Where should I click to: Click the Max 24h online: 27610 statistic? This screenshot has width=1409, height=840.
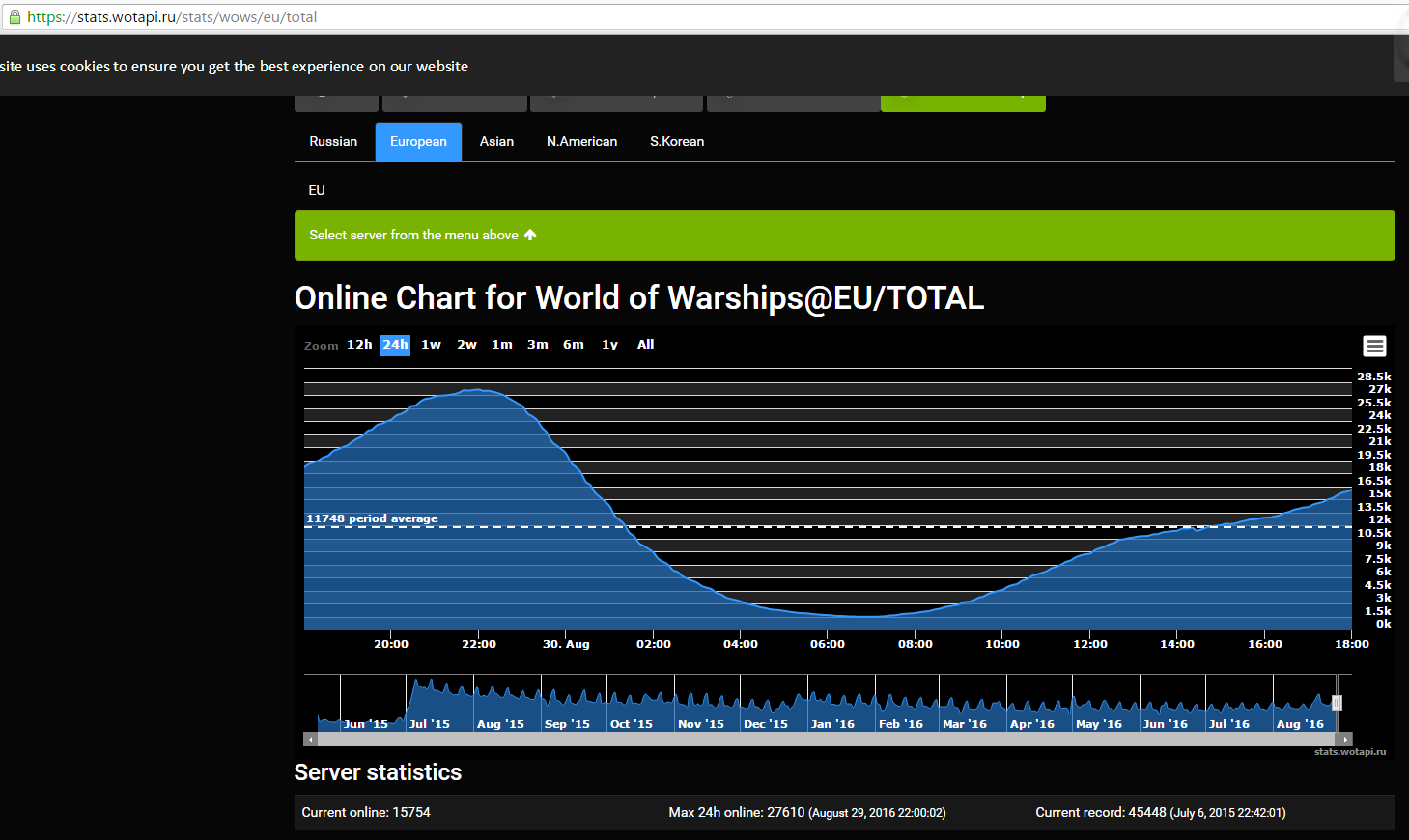pyautogui.click(x=807, y=812)
